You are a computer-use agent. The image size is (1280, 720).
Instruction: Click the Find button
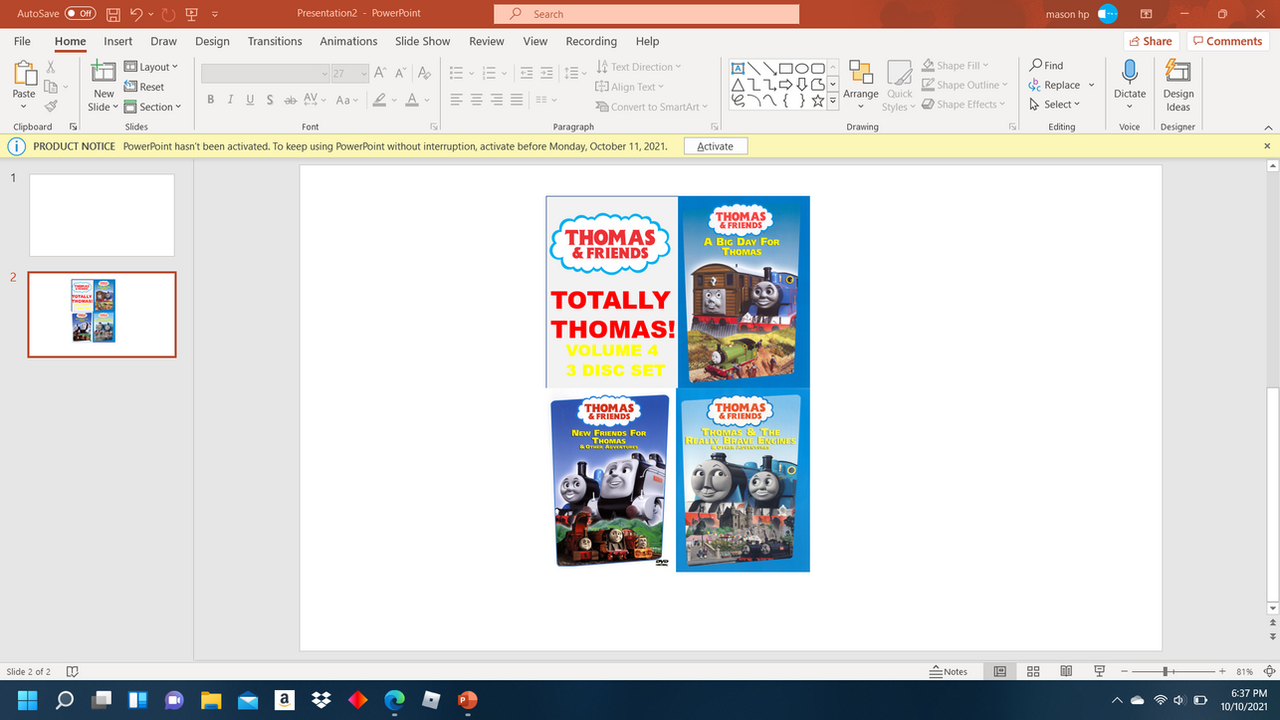pyautogui.click(x=1046, y=65)
